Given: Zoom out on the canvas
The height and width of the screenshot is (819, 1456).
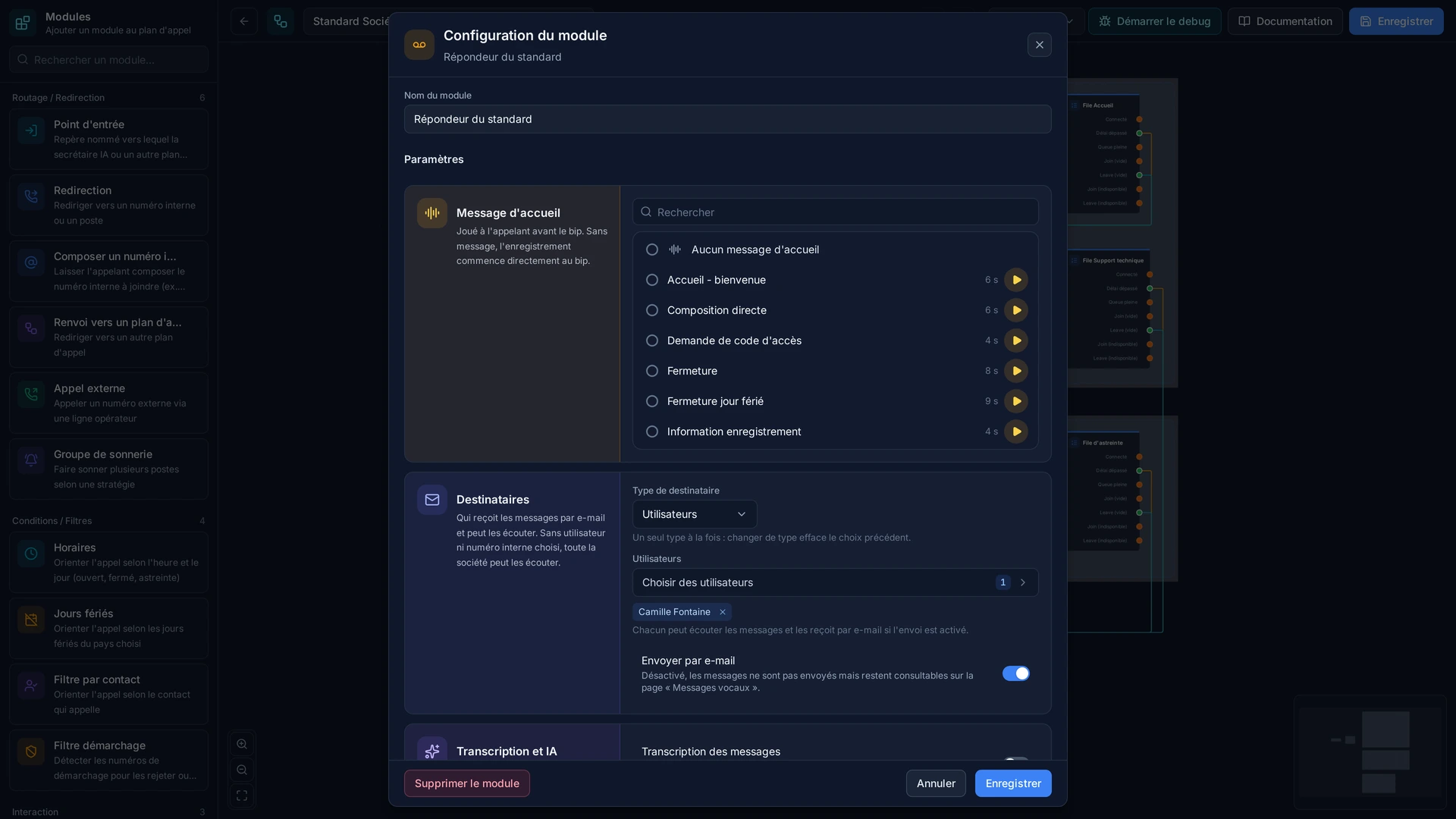Looking at the screenshot, I should 242,770.
